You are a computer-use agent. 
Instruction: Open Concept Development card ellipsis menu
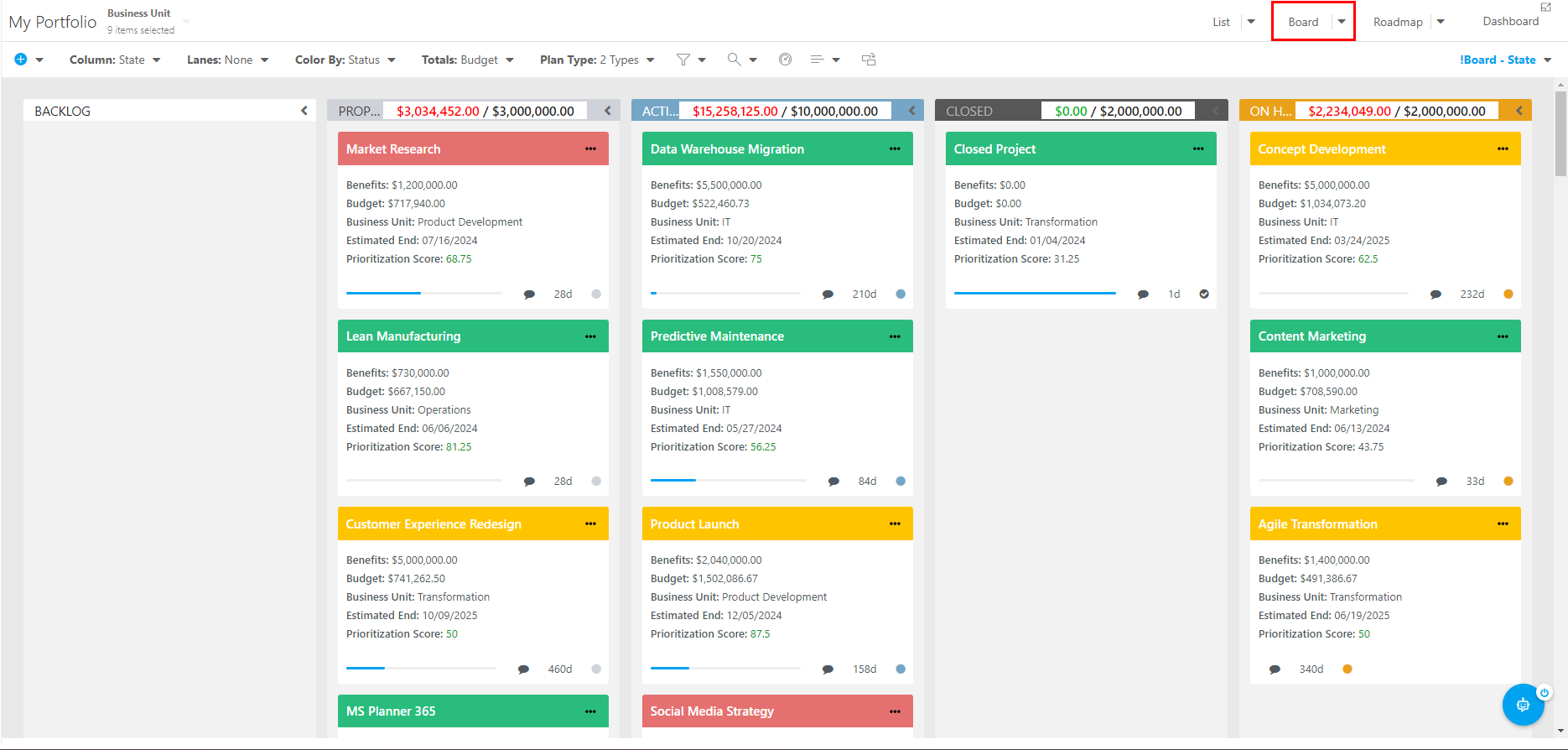(x=1503, y=148)
